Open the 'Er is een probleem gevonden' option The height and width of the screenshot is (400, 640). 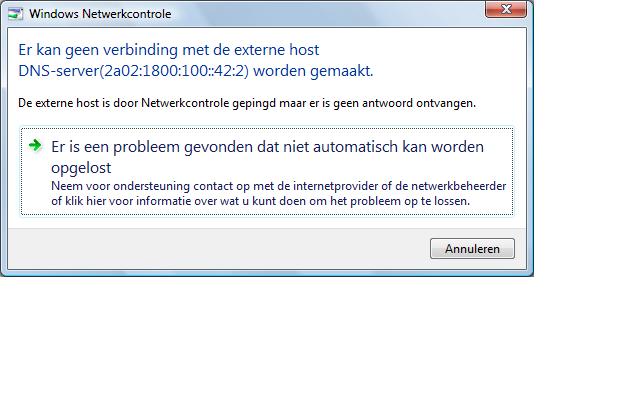coord(267,147)
